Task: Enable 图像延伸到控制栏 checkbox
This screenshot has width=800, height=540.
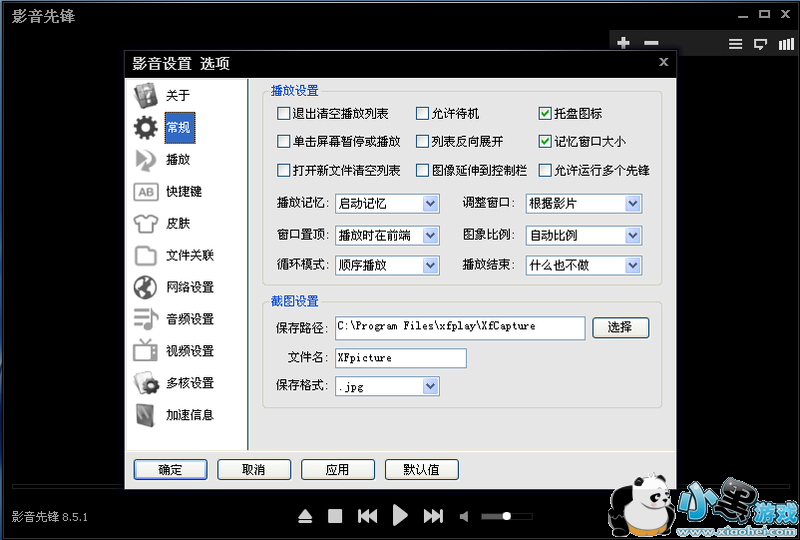Action: tap(422, 170)
